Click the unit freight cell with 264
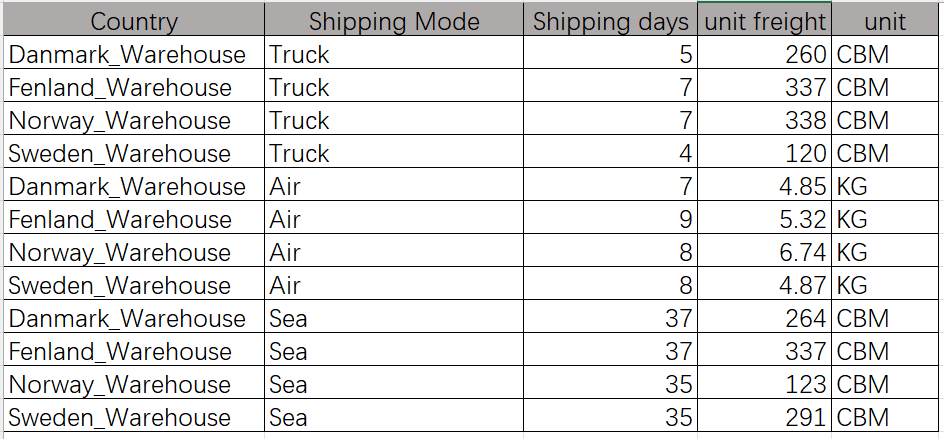This screenshot has width=944, height=439. (765, 317)
